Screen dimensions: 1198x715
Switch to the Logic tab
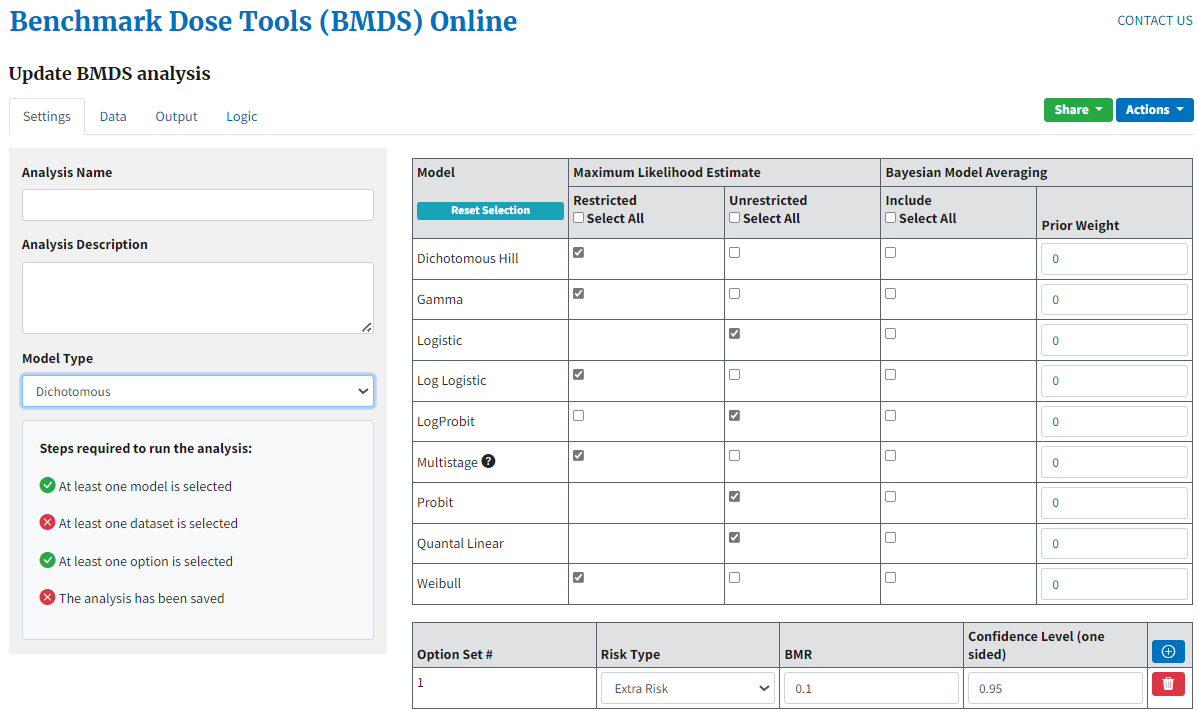241,116
